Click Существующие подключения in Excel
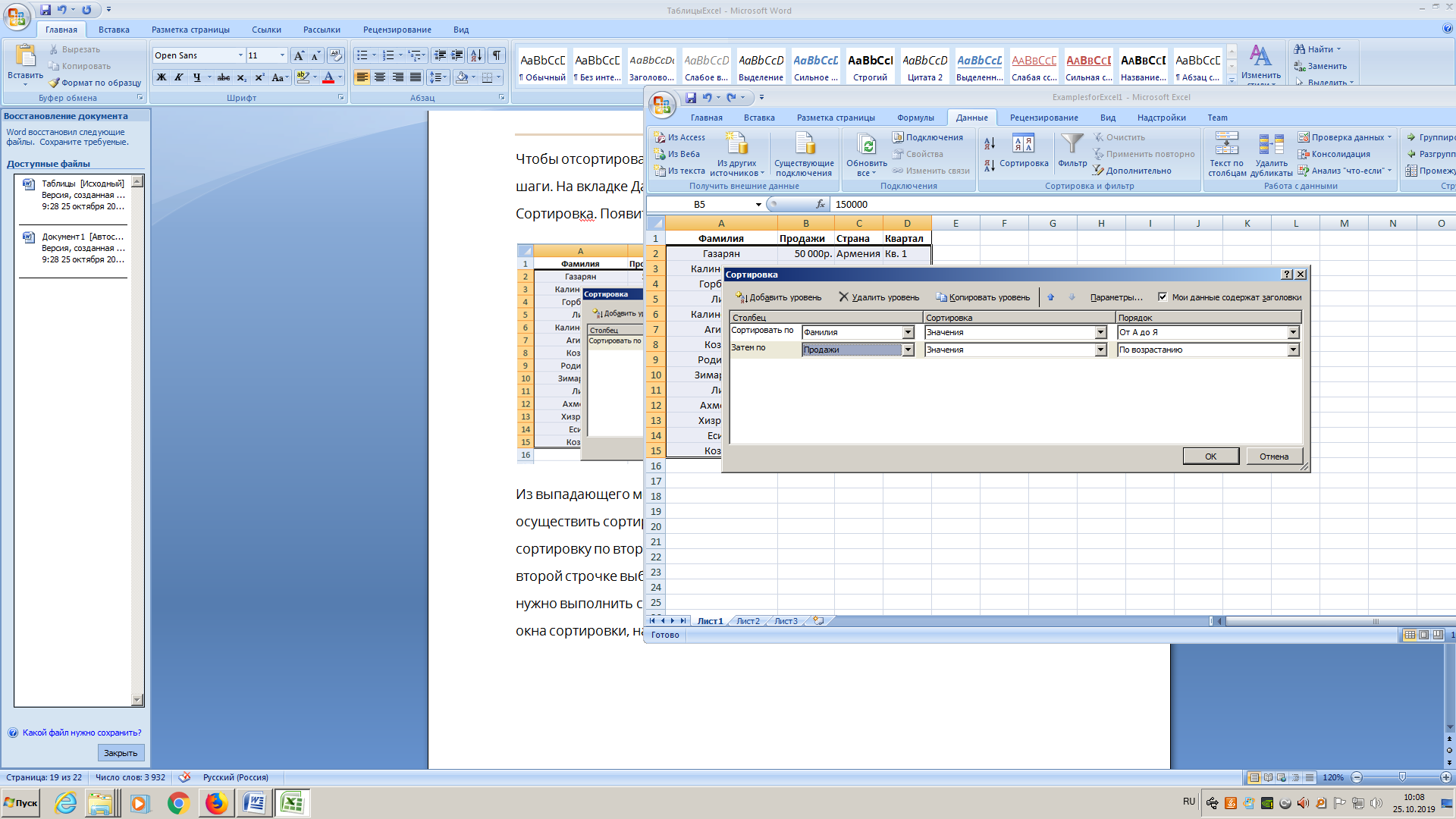1456x819 pixels. click(804, 155)
